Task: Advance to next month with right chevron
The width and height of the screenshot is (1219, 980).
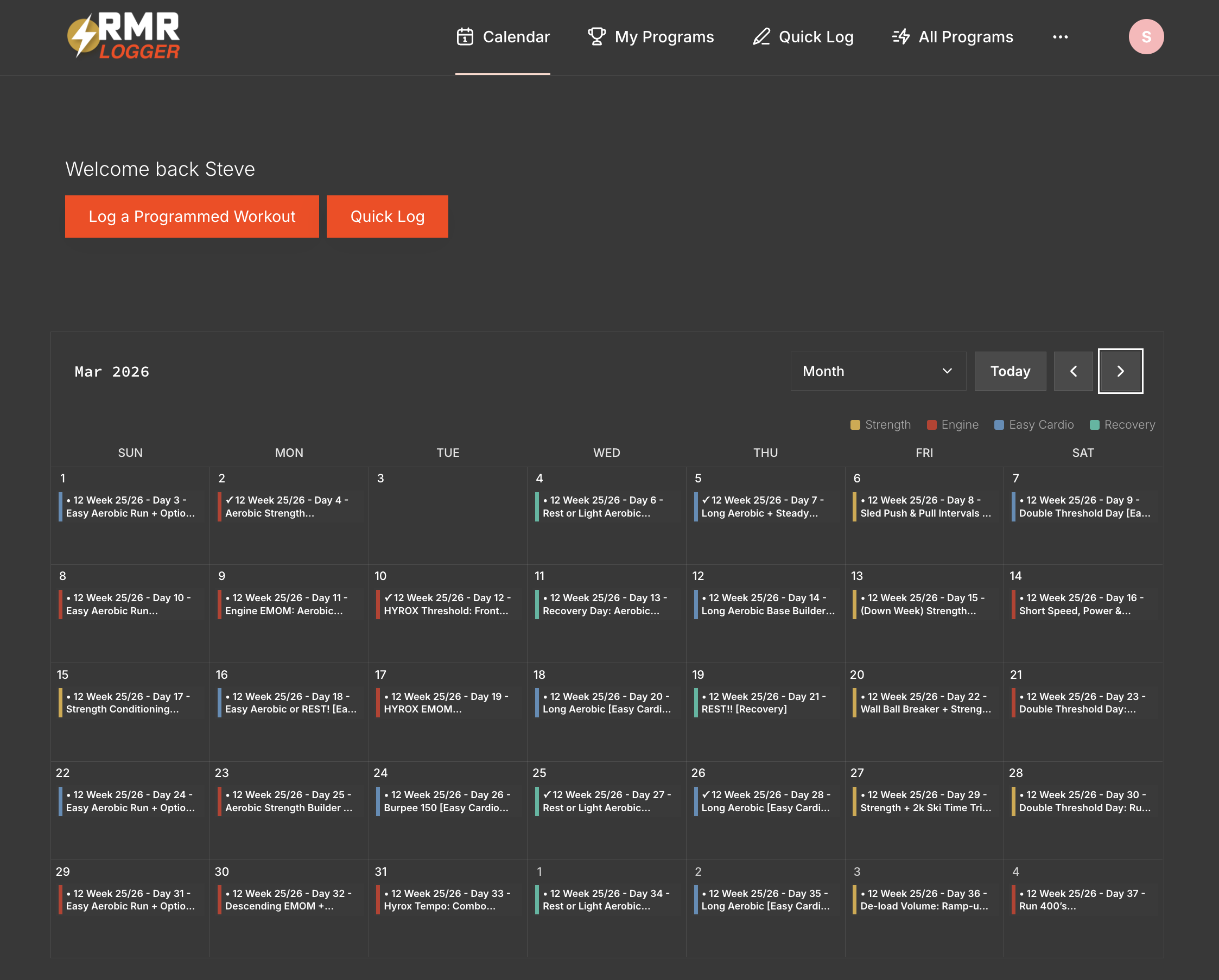Action: tap(1120, 371)
